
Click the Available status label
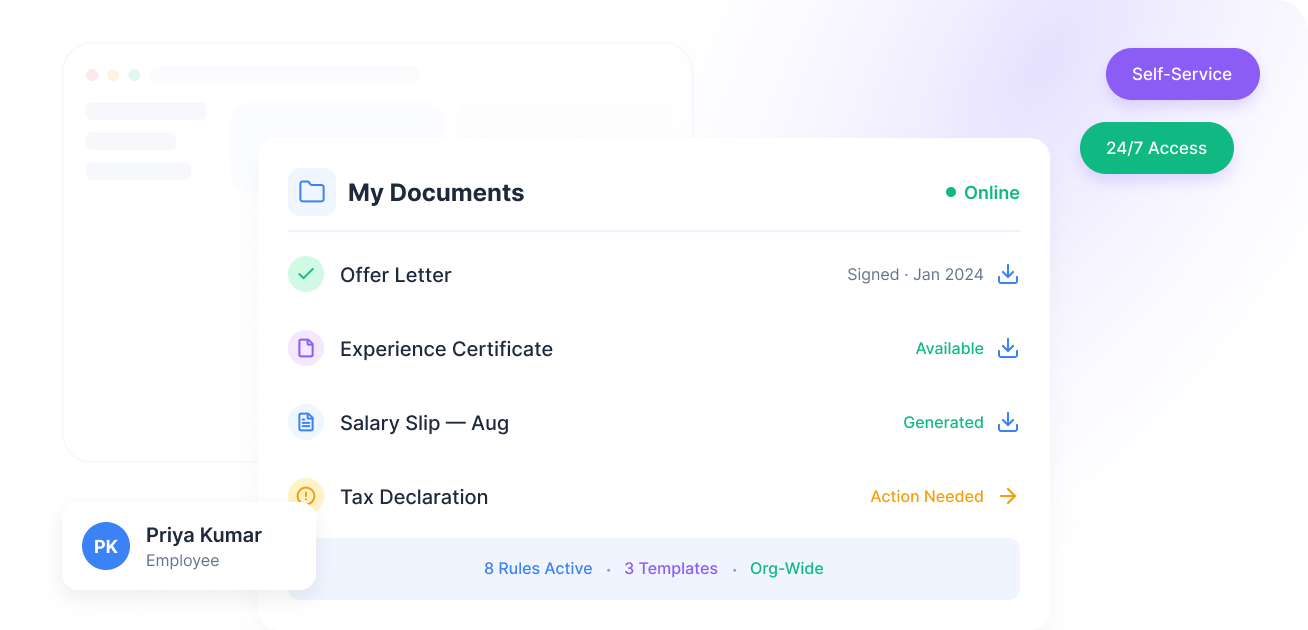click(x=950, y=348)
